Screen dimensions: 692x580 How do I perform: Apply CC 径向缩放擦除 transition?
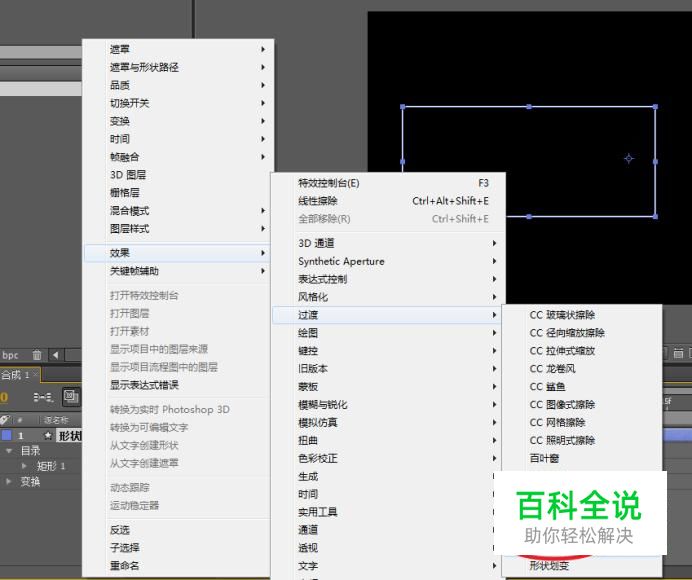(582, 333)
